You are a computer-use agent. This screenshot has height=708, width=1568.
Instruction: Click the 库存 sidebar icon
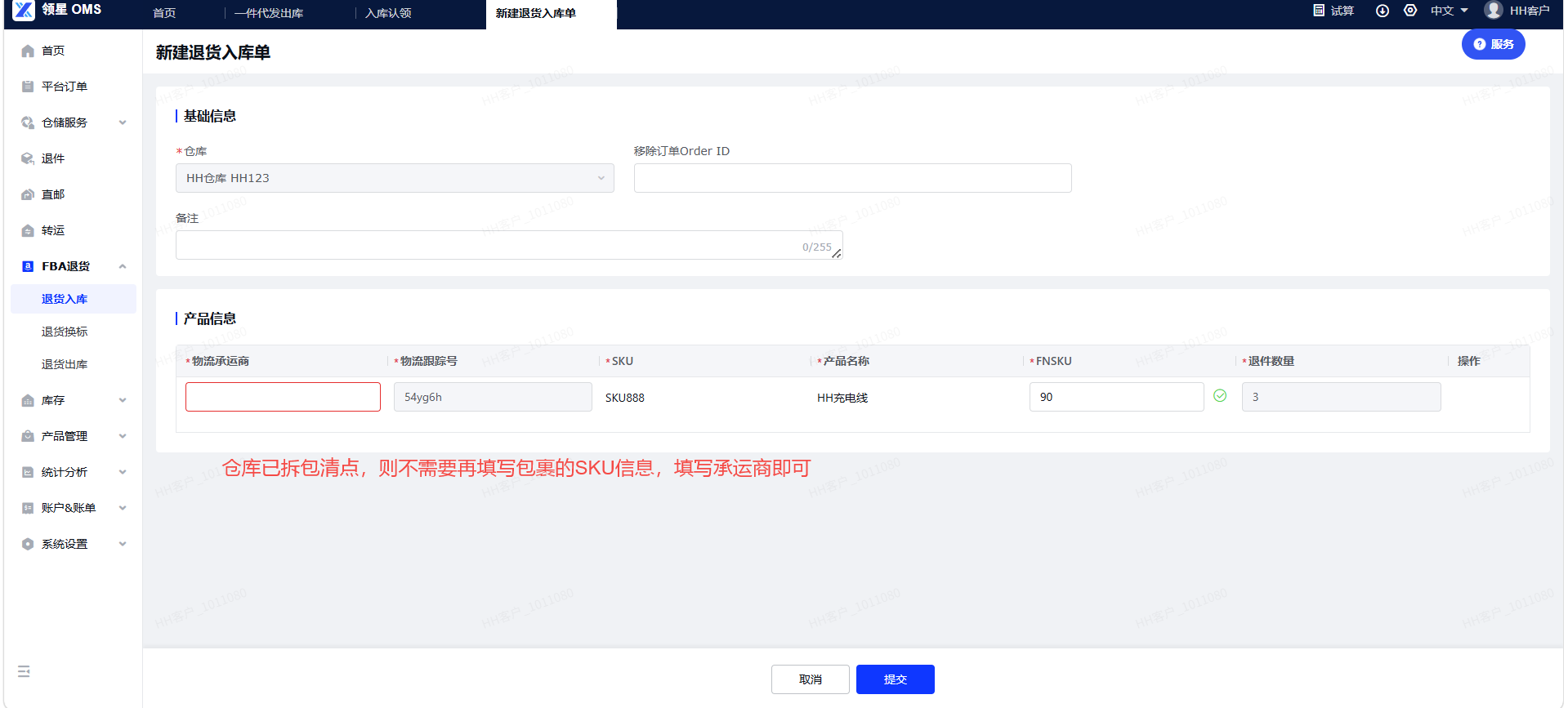coord(28,400)
